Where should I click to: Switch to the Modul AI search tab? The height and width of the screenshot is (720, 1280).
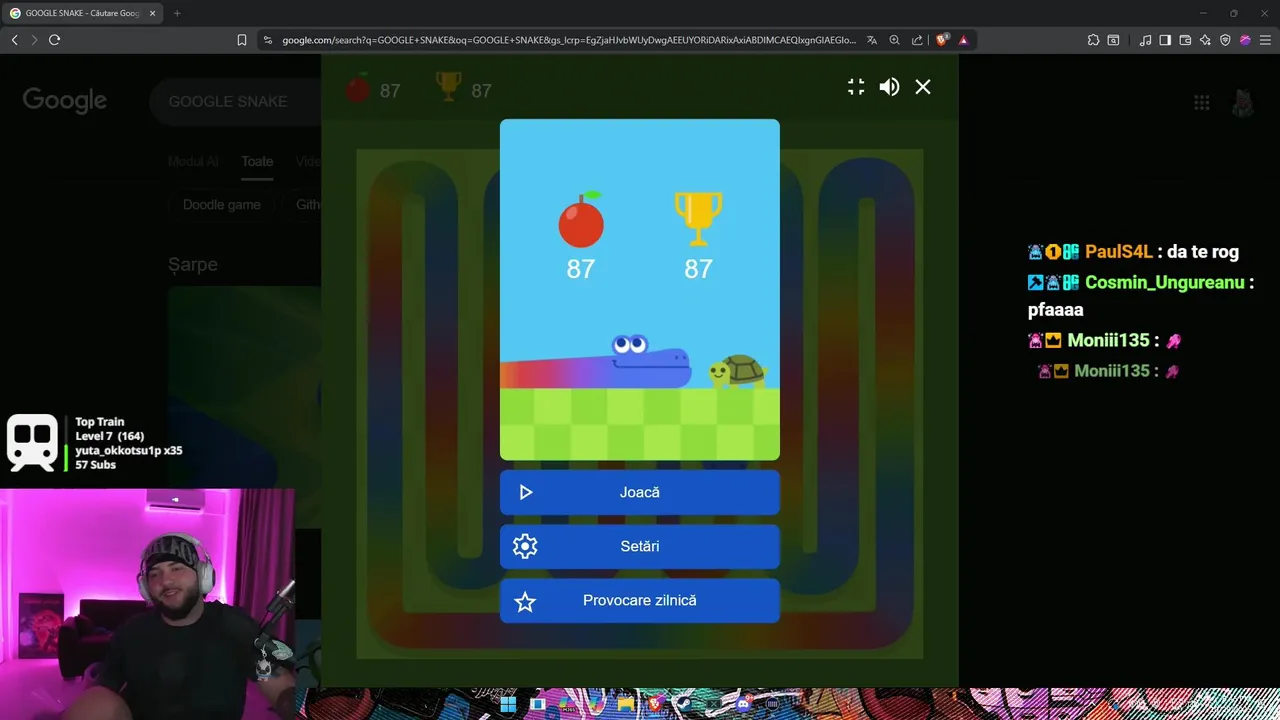(x=194, y=161)
